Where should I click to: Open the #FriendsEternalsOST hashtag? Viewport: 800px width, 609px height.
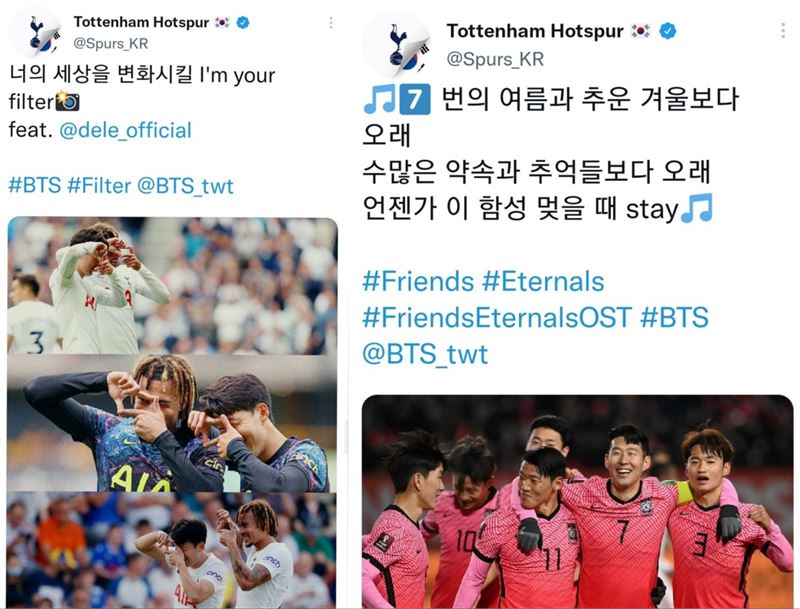pos(497,317)
